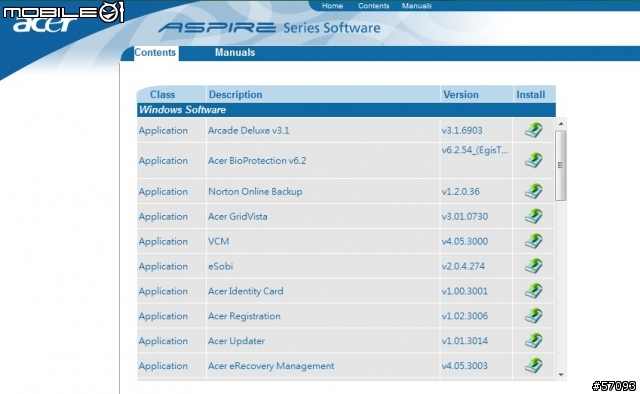Select the Acer GridVista description
The image size is (640, 394).
pyautogui.click(x=238, y=216)
